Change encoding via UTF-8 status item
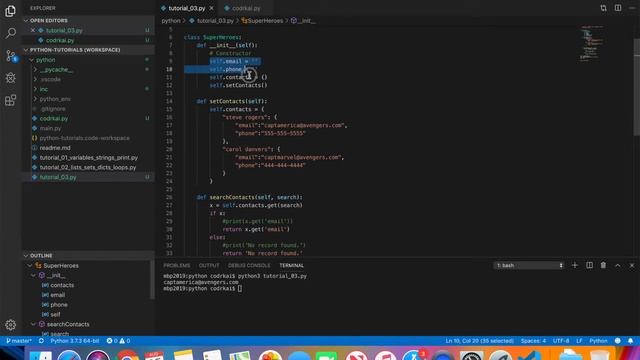The width and height of the screenshot is (640, 360). pyautogui.click(x=561, y=341)
